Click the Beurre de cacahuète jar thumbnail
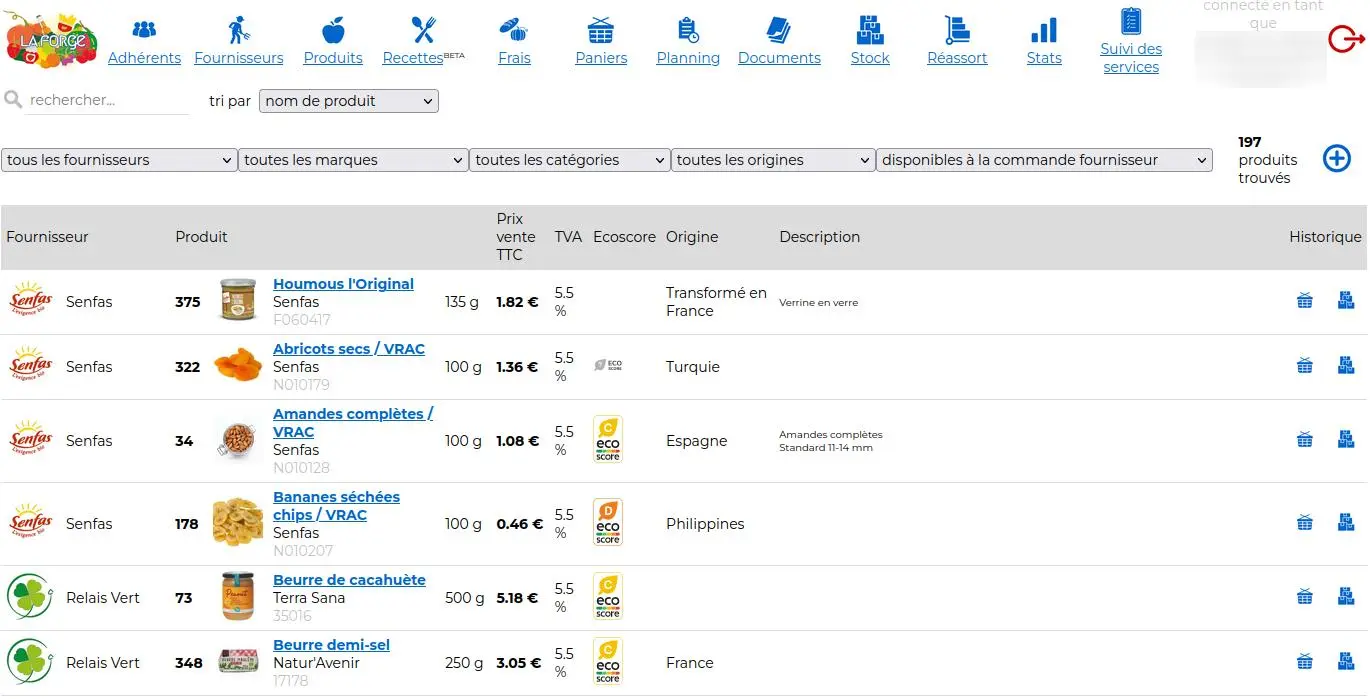Viewport: 1370px width, 699px height. (238, 596)
